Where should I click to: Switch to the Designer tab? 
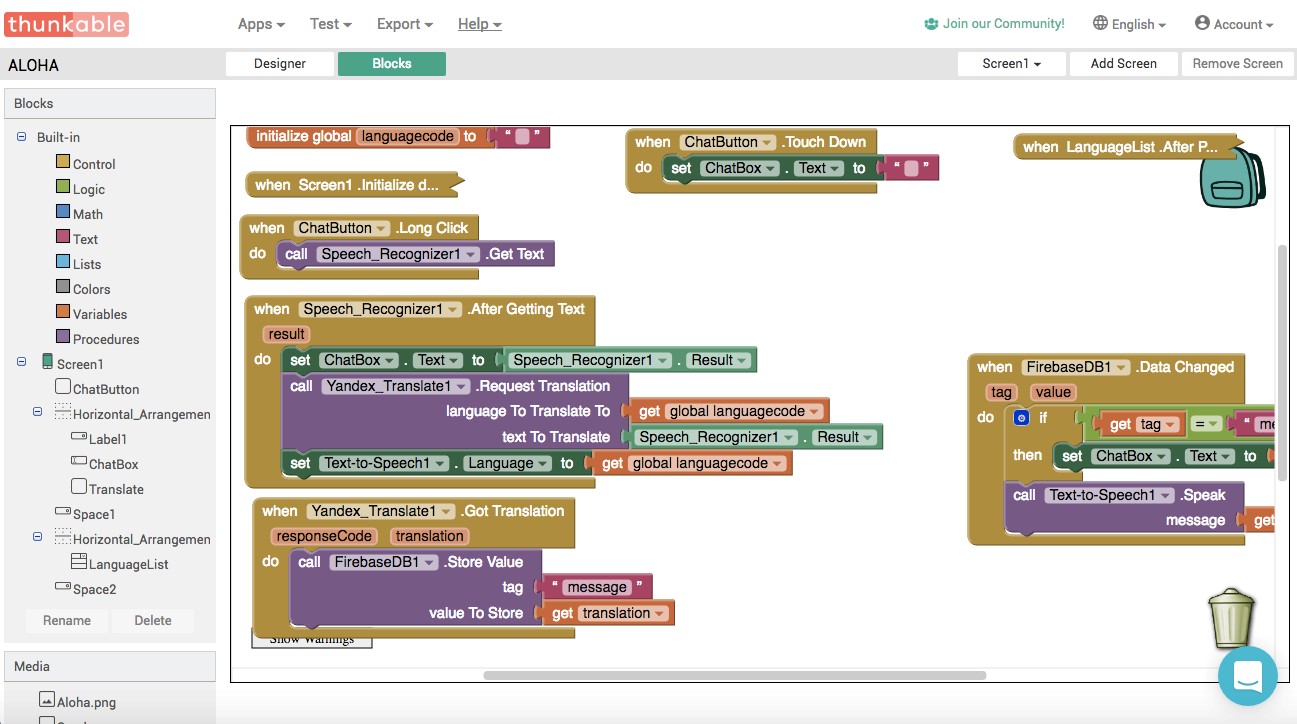click(280, 63)
